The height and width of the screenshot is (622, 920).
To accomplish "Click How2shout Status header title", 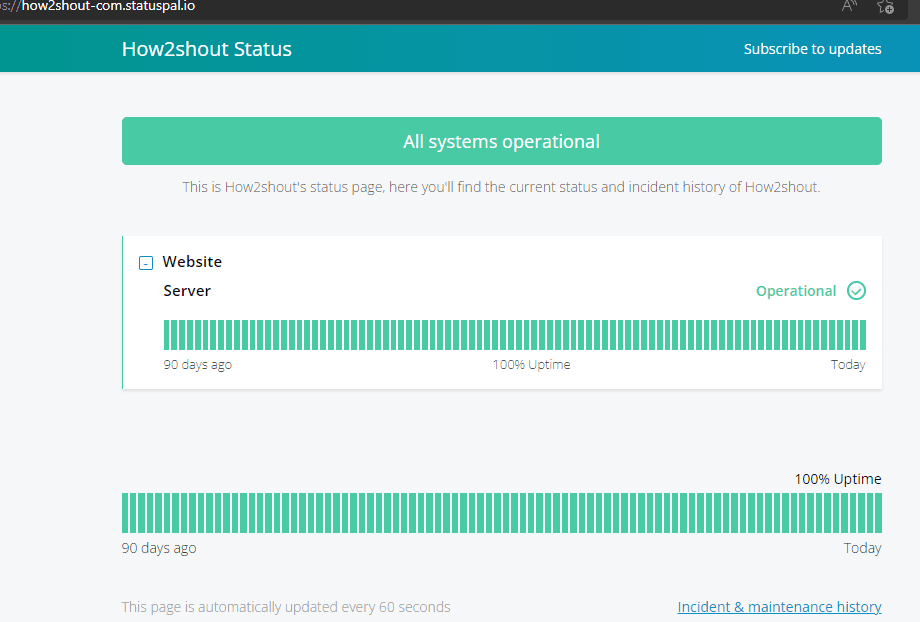I will [x=207, y=49].
